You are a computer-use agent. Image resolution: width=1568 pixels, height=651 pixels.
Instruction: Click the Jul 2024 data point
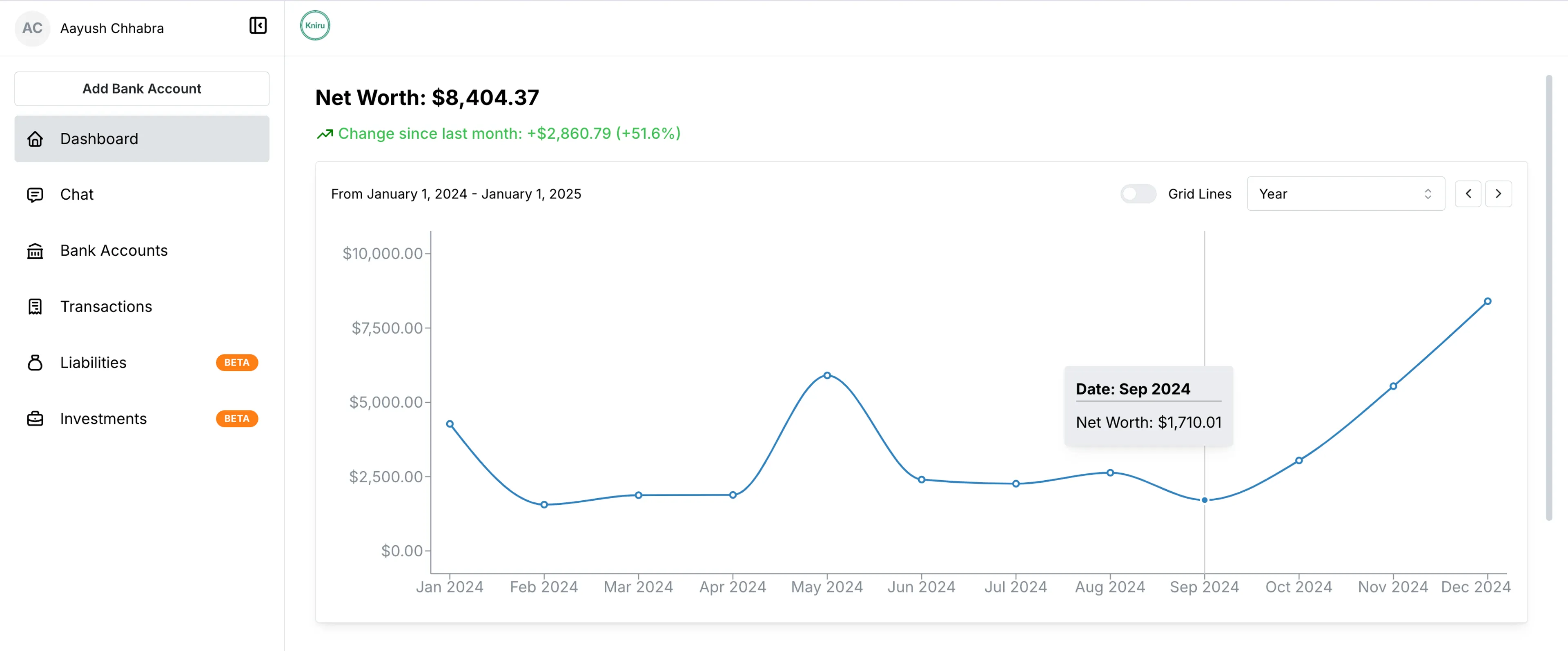[x=1016, y=484]
